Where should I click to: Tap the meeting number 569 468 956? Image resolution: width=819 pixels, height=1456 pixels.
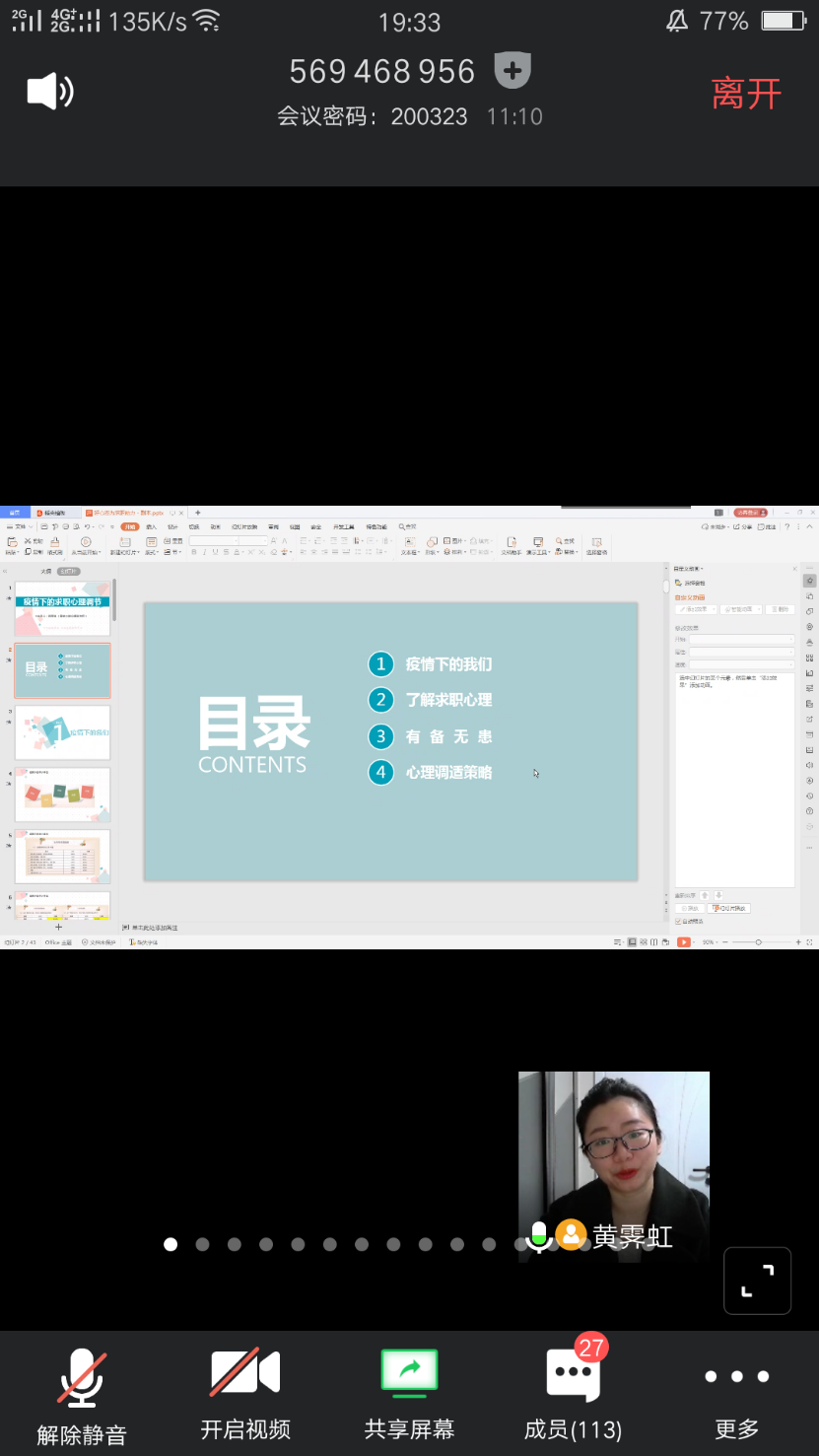point(382,72)
